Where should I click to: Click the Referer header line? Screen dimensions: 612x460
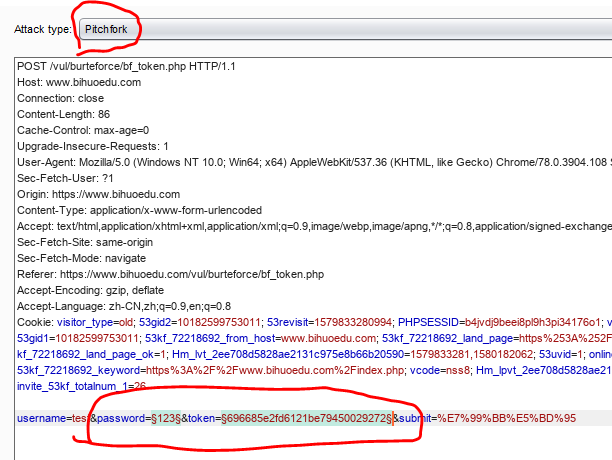pos(171,274)
